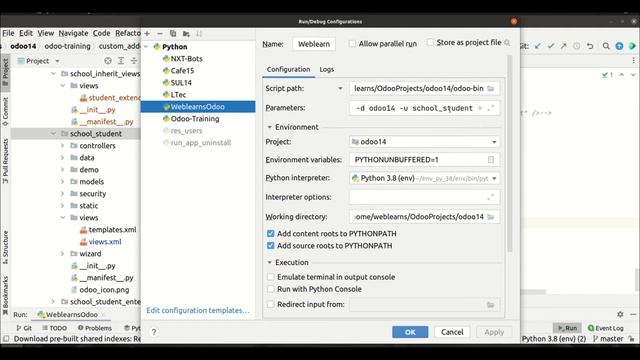Viewport: 640px width, 360px height.
Task: Select Odoo-Training configuration
Action: tap(195, 119)
